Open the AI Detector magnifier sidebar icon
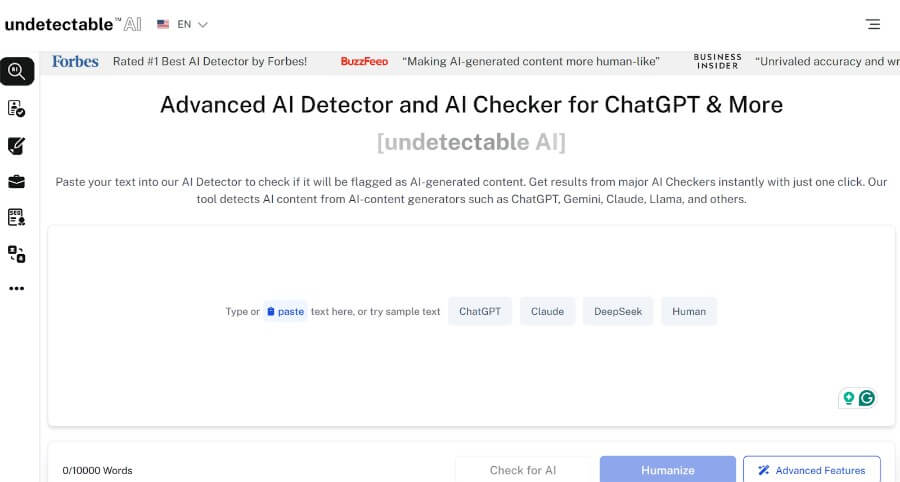 coord(17,71)
